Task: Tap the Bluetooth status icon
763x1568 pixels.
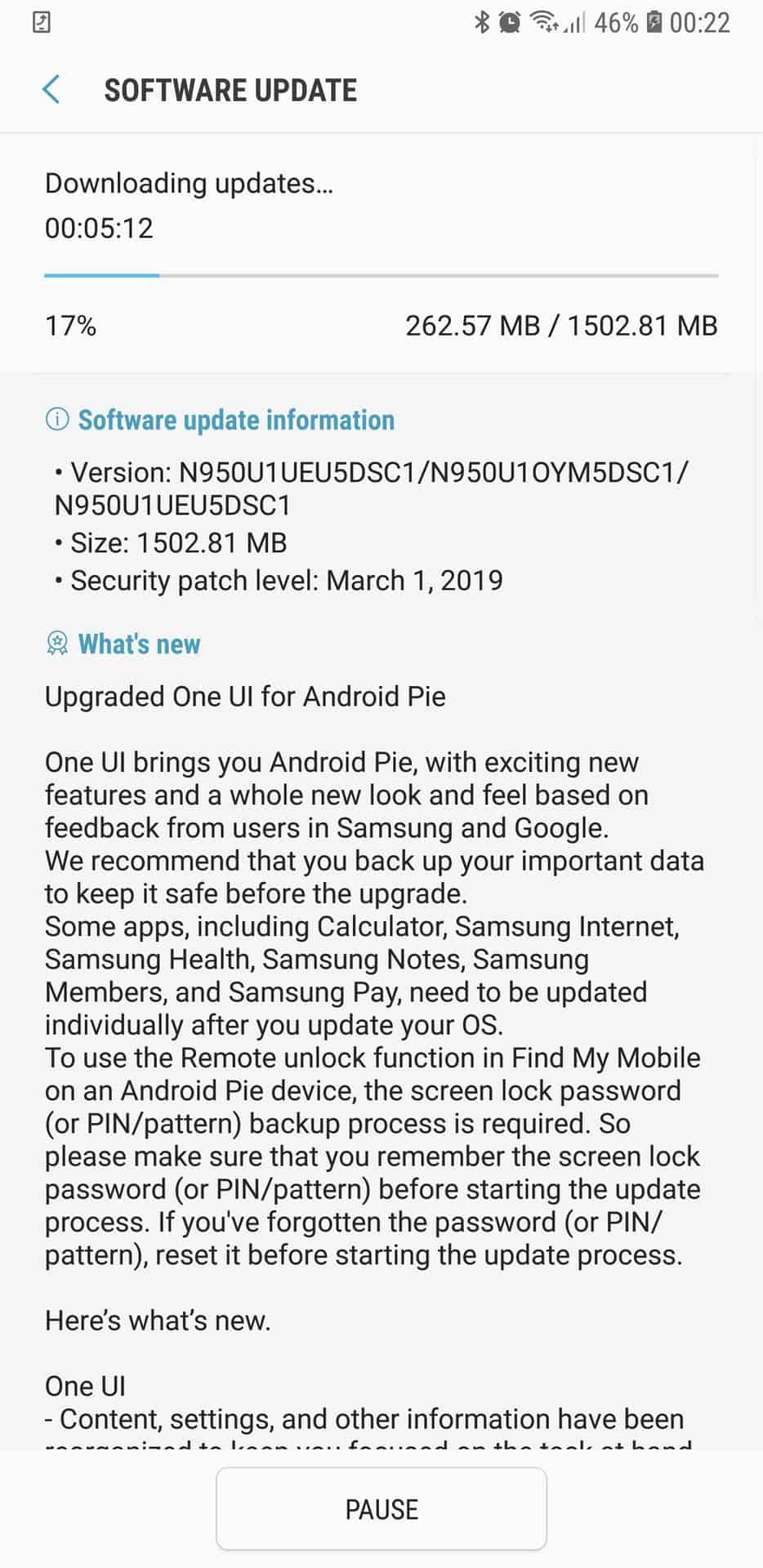Action: pyautogui.click(x=482, y=22)
